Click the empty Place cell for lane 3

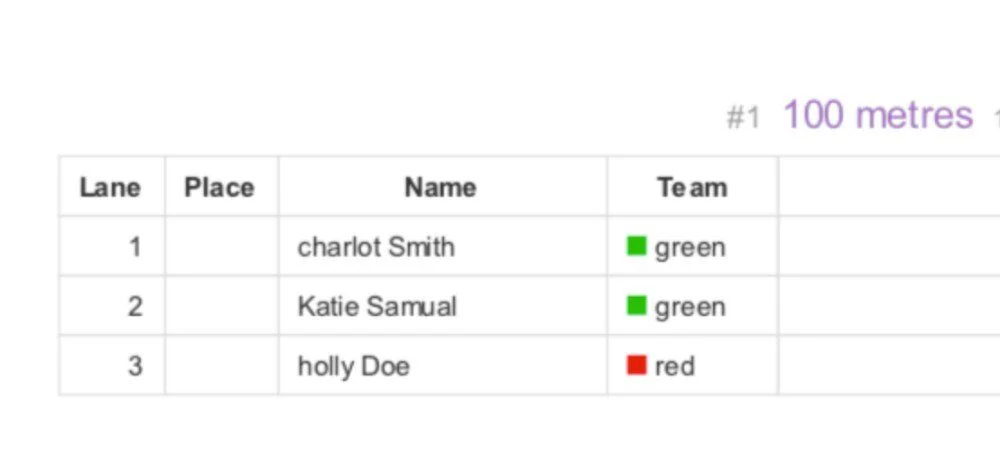click(x=221, y=366)
